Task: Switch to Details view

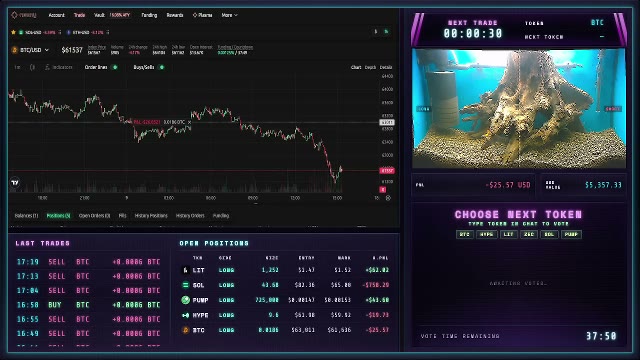Action: point(386,67)
